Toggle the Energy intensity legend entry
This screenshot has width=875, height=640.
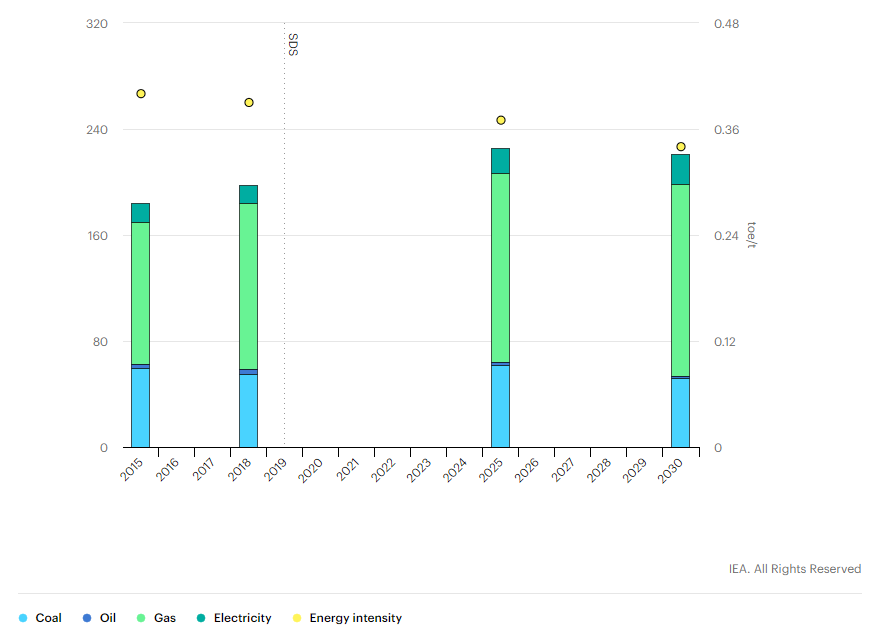click(x=346, y=618)
